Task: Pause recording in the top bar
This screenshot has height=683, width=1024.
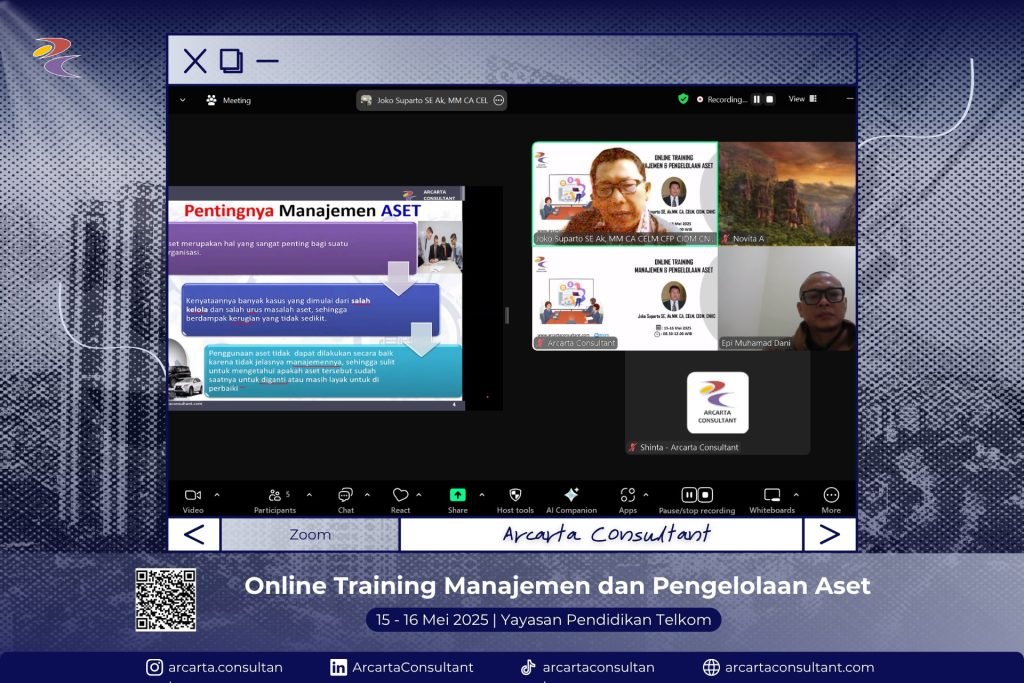Action: pyautogui.click(x=757, y=99)
